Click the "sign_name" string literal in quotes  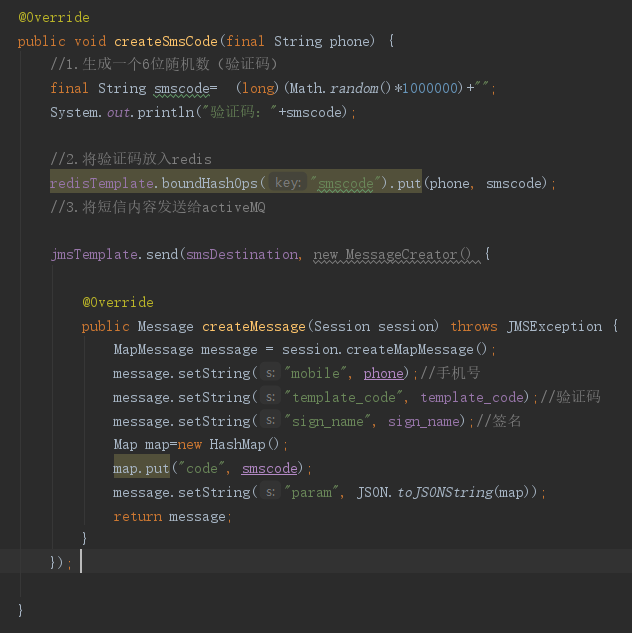pos(328,421)
